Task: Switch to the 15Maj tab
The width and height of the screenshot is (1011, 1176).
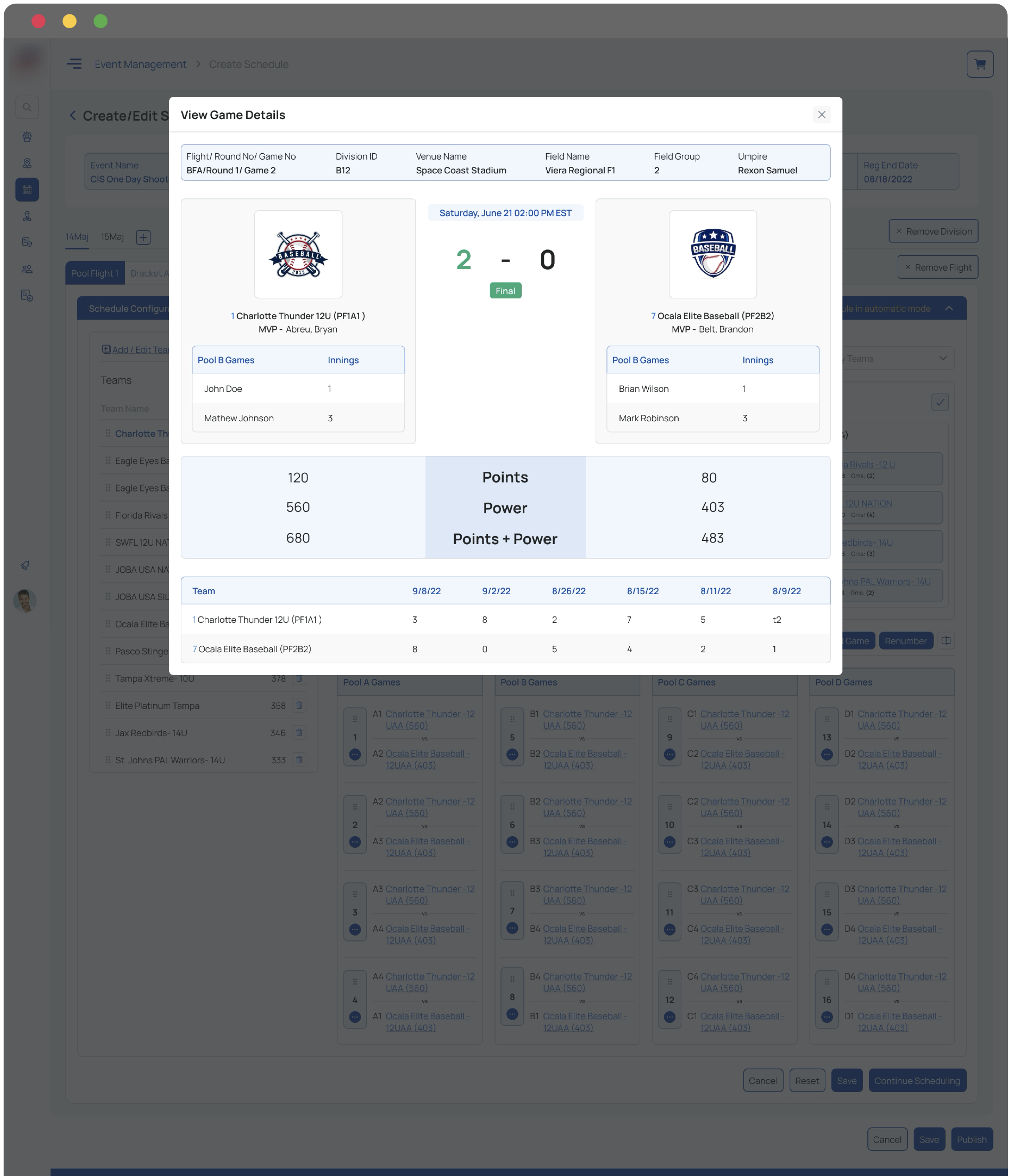Action: (112, 237)
